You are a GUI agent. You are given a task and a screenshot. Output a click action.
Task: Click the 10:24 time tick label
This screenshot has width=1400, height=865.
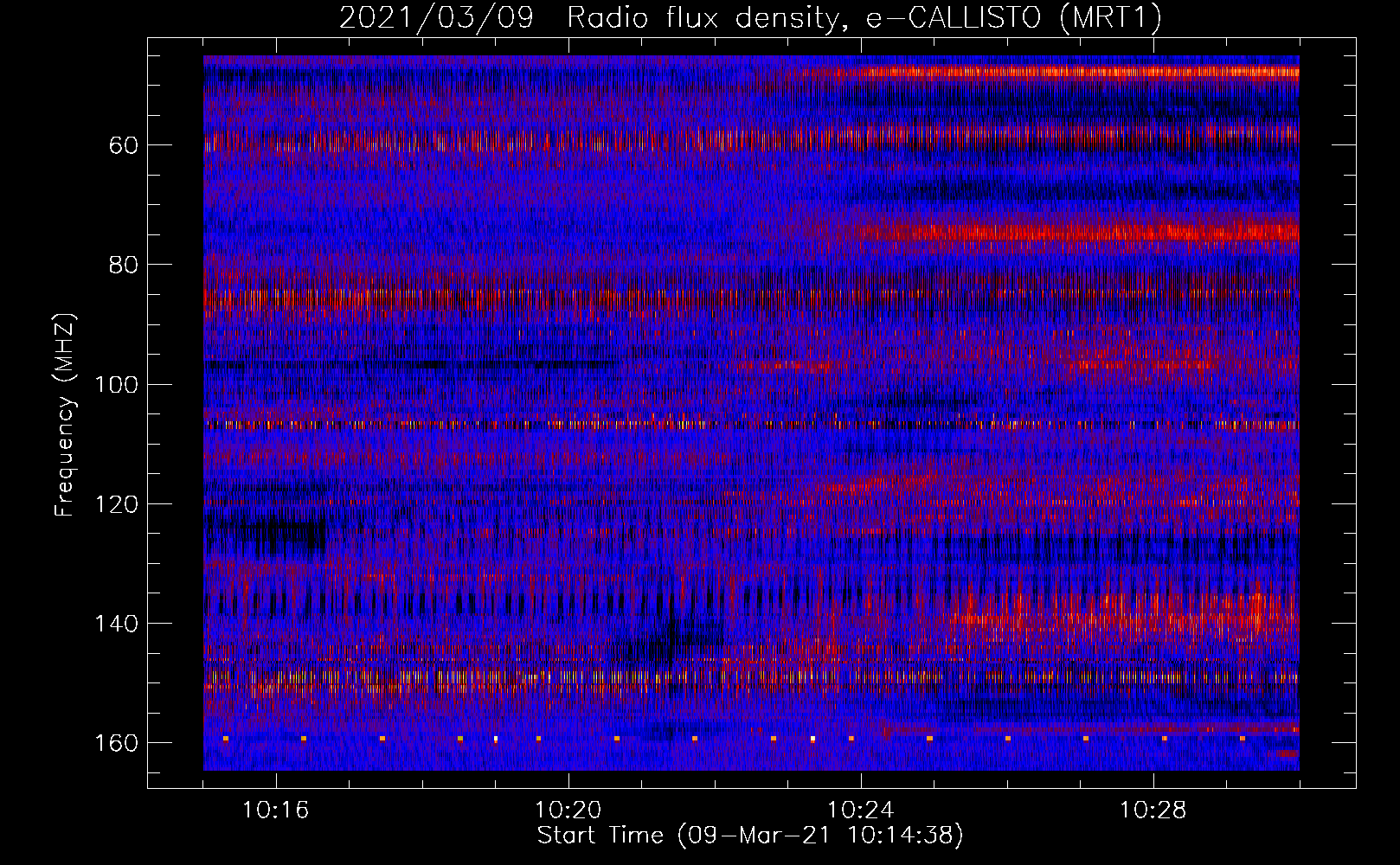[x=860, y=811]
